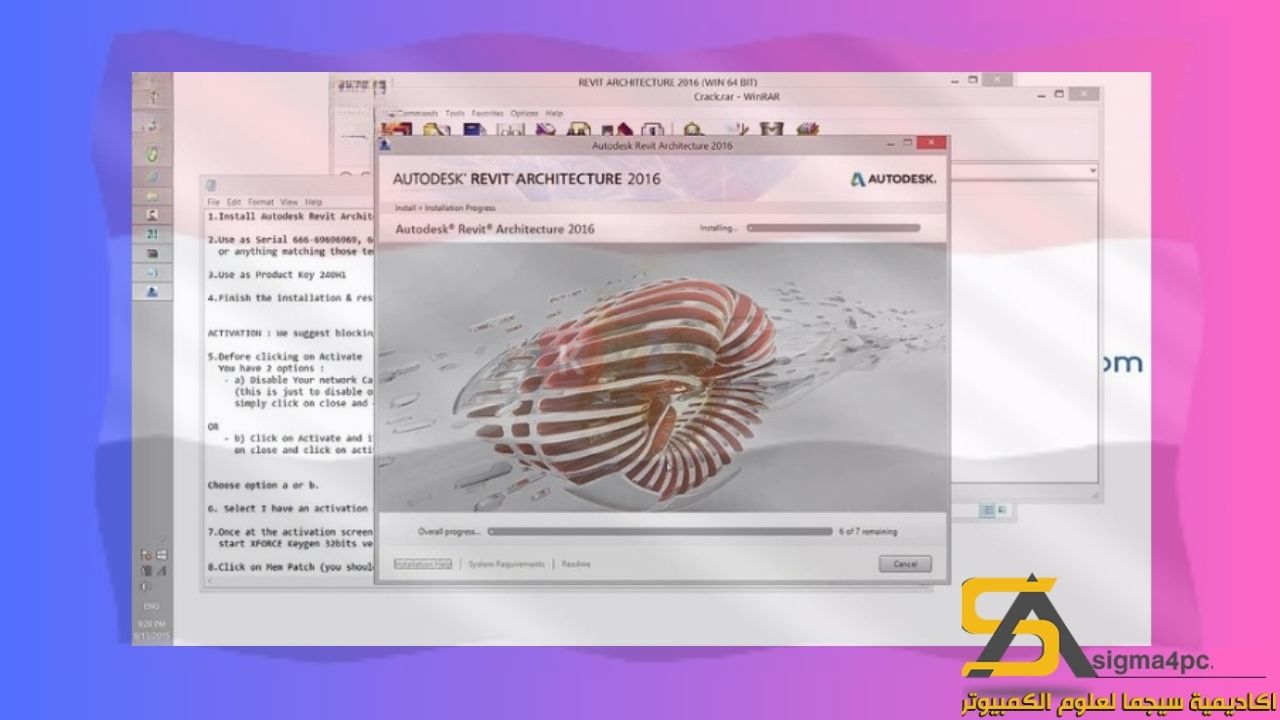The image size is (1280, 720).
Task: Click the VirusScan icon in WinRAR toolbar
Action: click(x=694, y=129)
